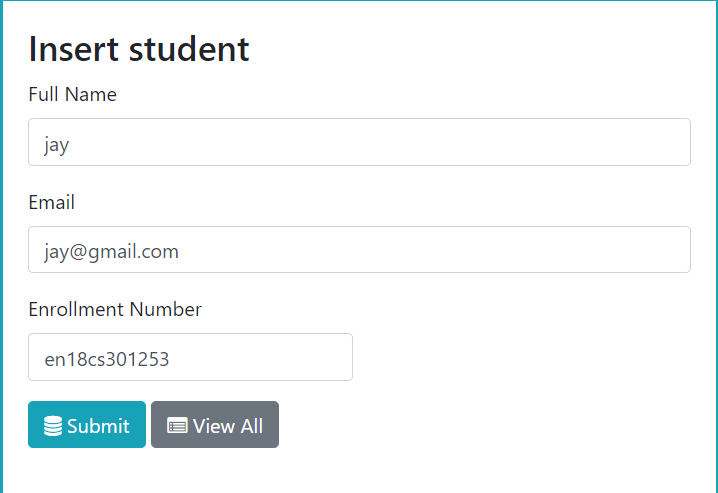Viewport: 718px width, 493px height.
Task: Place cursor on "jay@gmail.com" text
Action: (111, 252)
